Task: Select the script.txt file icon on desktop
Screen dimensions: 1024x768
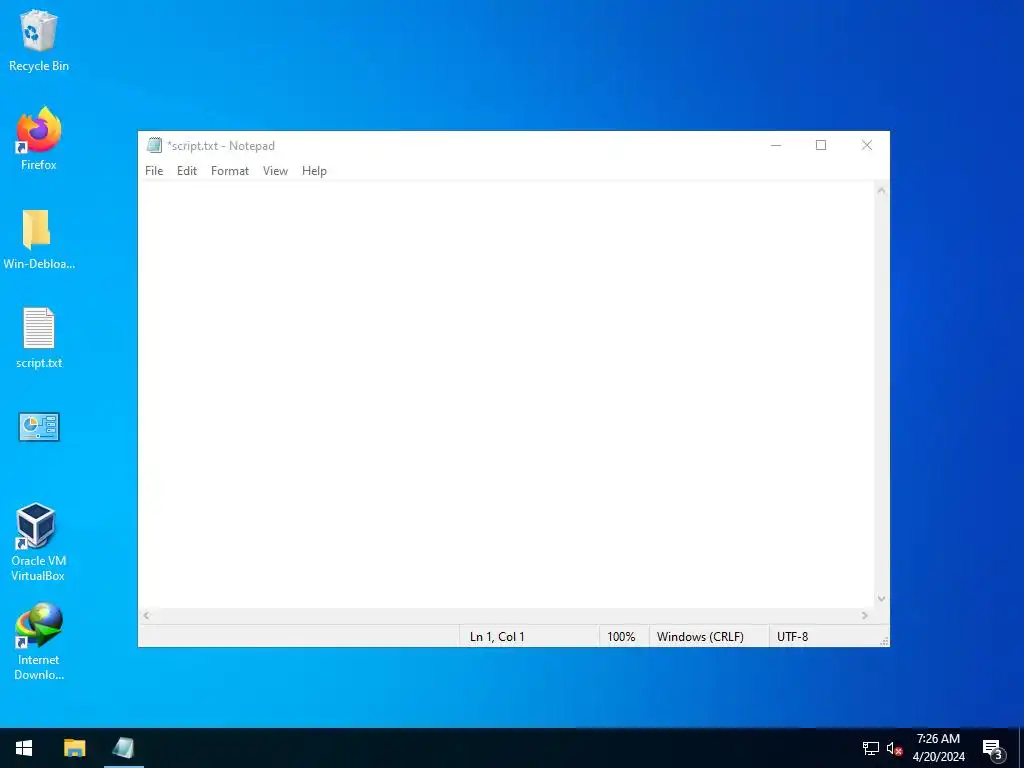Action: tap(39, 338)
